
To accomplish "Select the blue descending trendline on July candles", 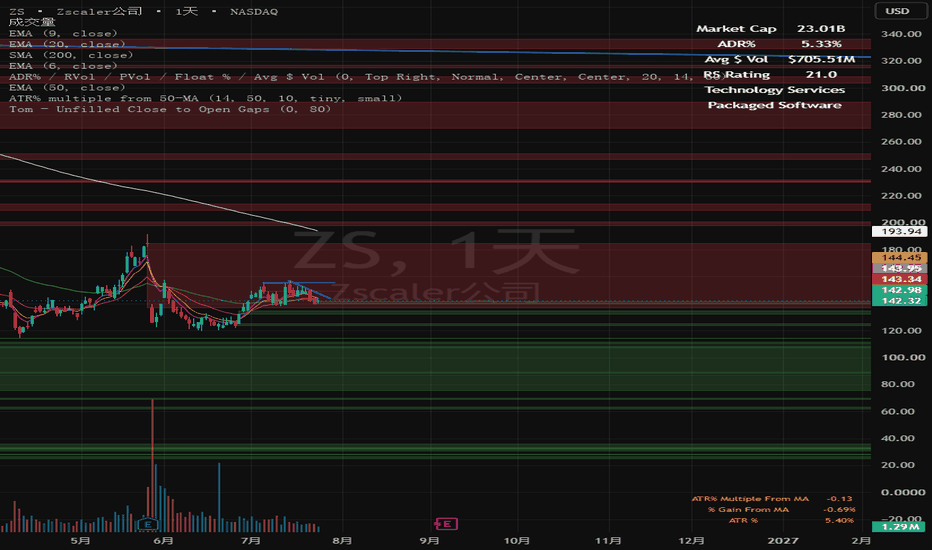I will (310, 290).
